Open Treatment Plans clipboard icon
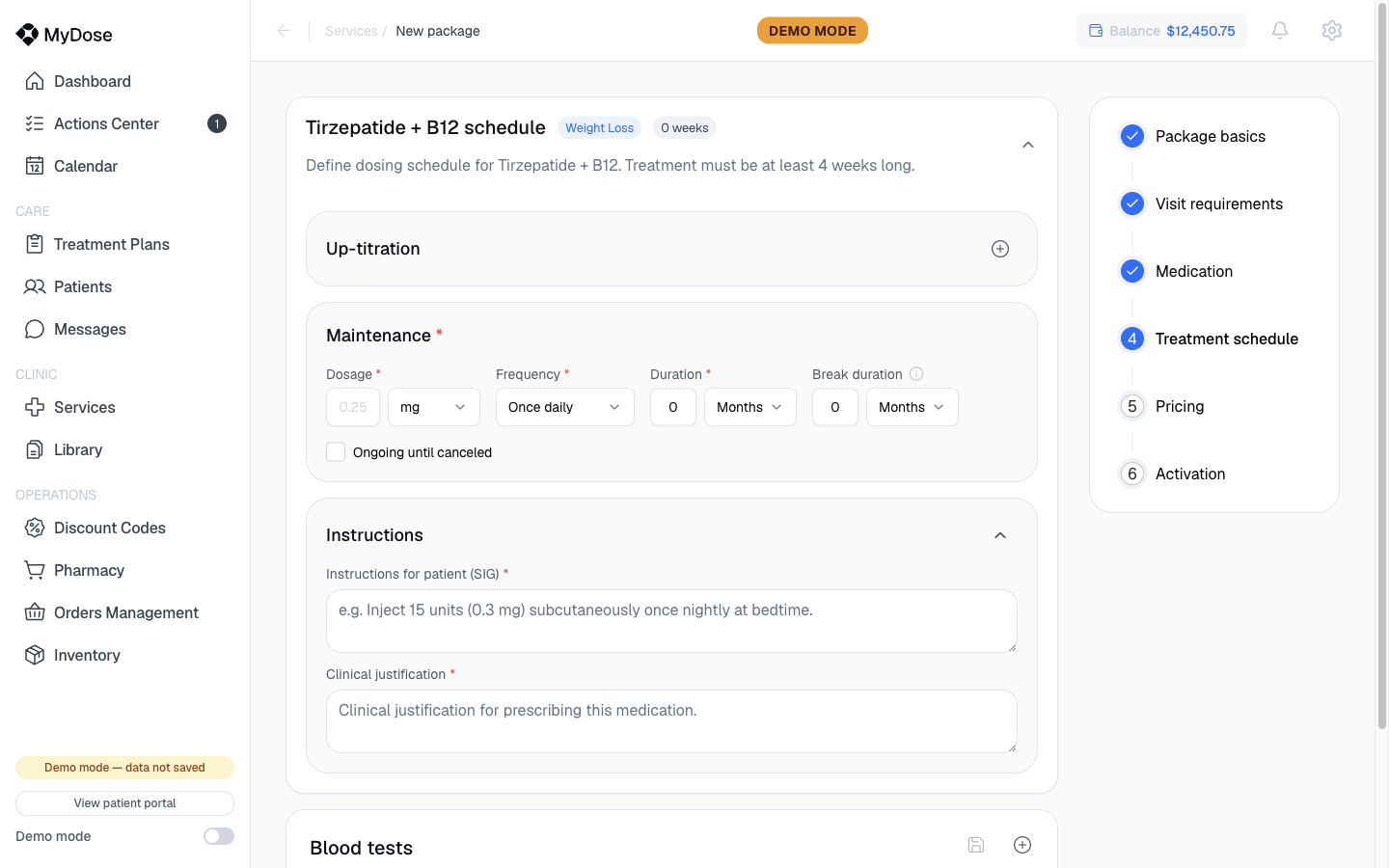 (x=35, y=244)
